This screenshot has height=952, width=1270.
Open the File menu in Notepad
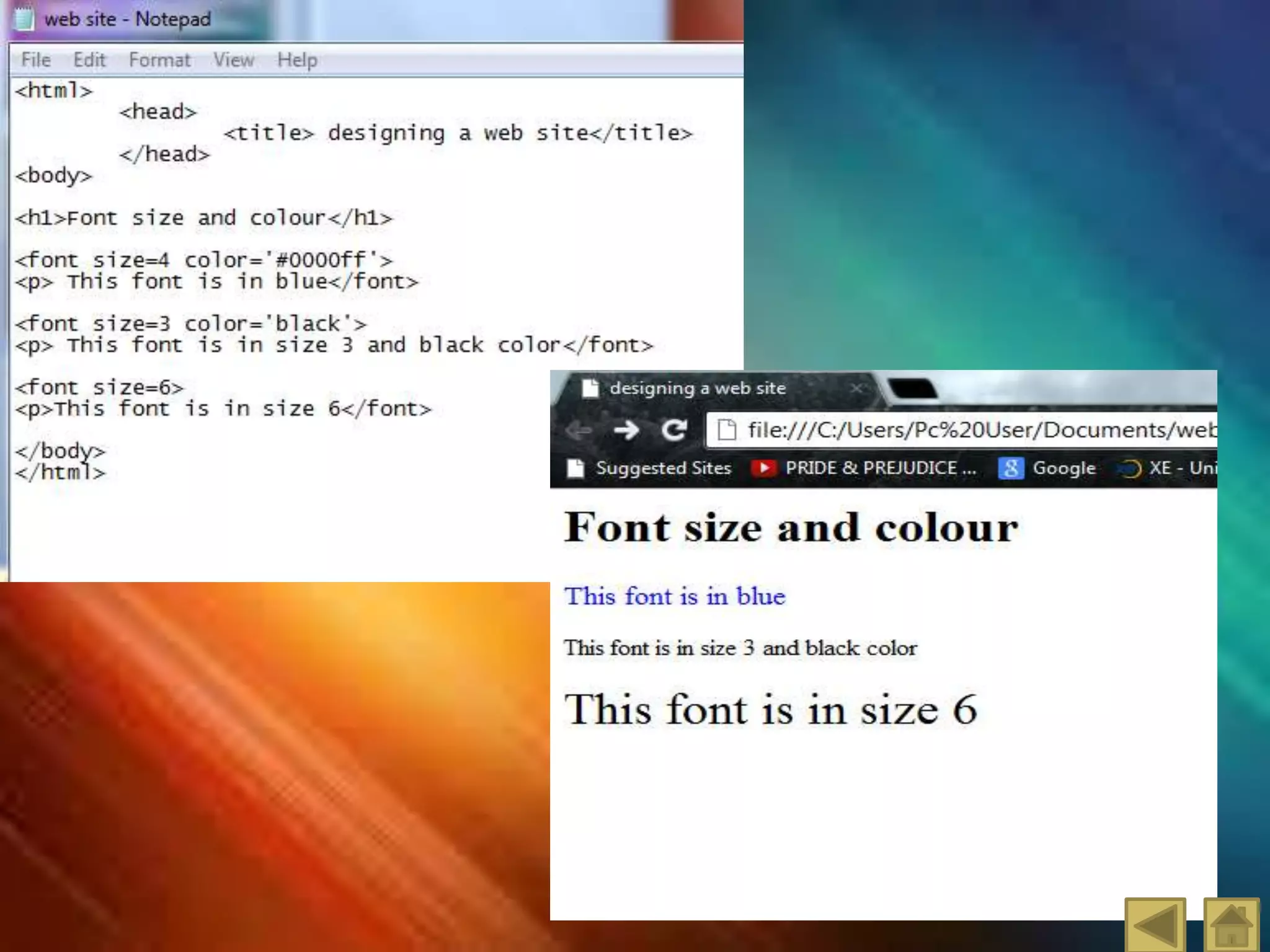click(x=35, y=60)
